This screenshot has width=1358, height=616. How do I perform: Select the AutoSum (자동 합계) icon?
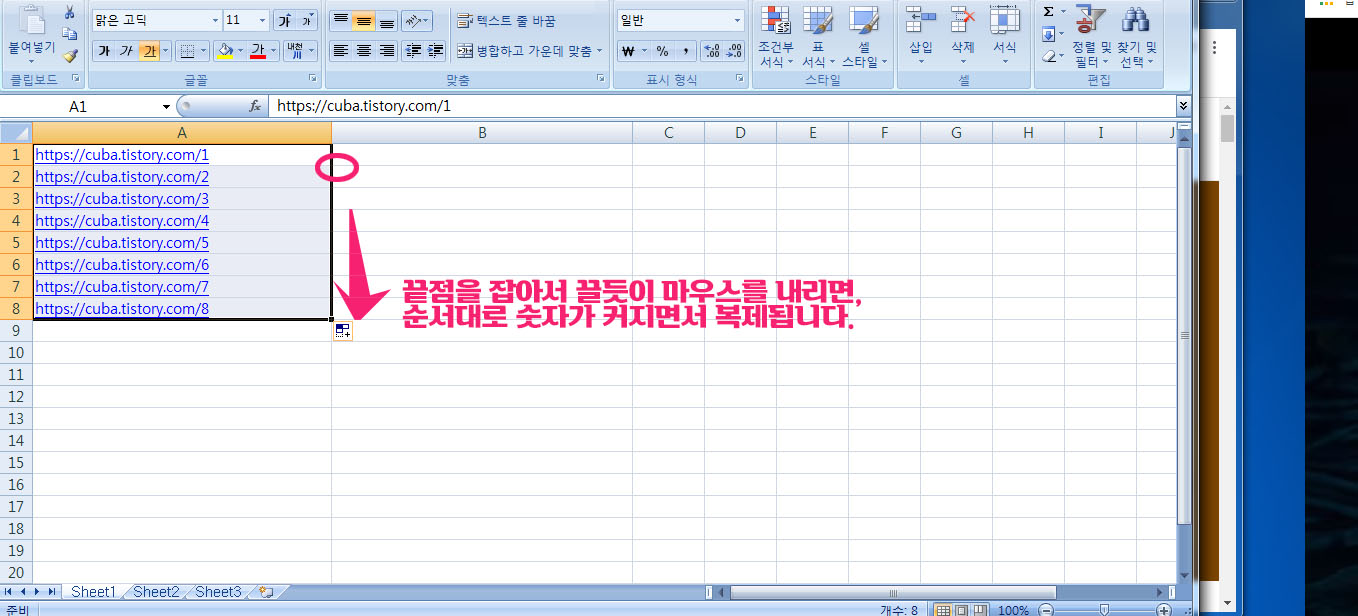point(1046,11)
